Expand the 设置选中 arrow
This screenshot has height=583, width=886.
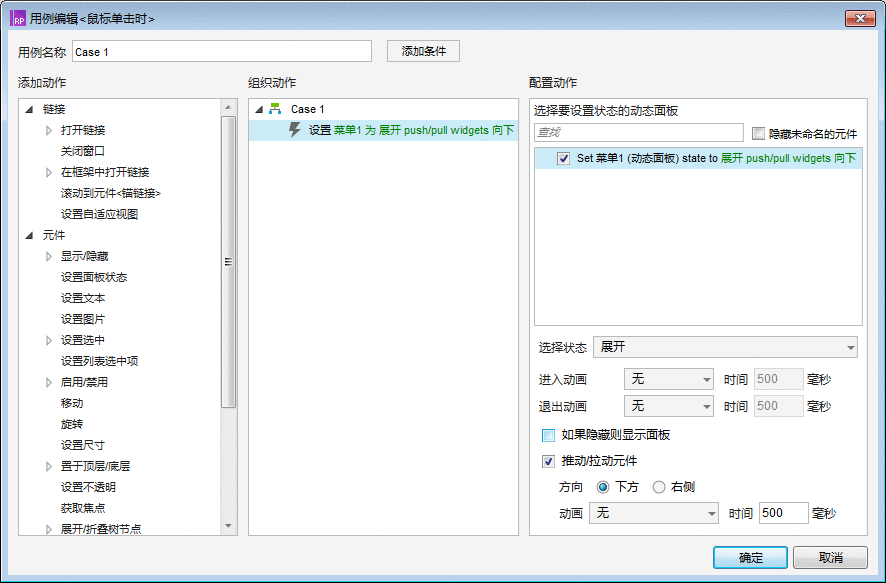49,340
